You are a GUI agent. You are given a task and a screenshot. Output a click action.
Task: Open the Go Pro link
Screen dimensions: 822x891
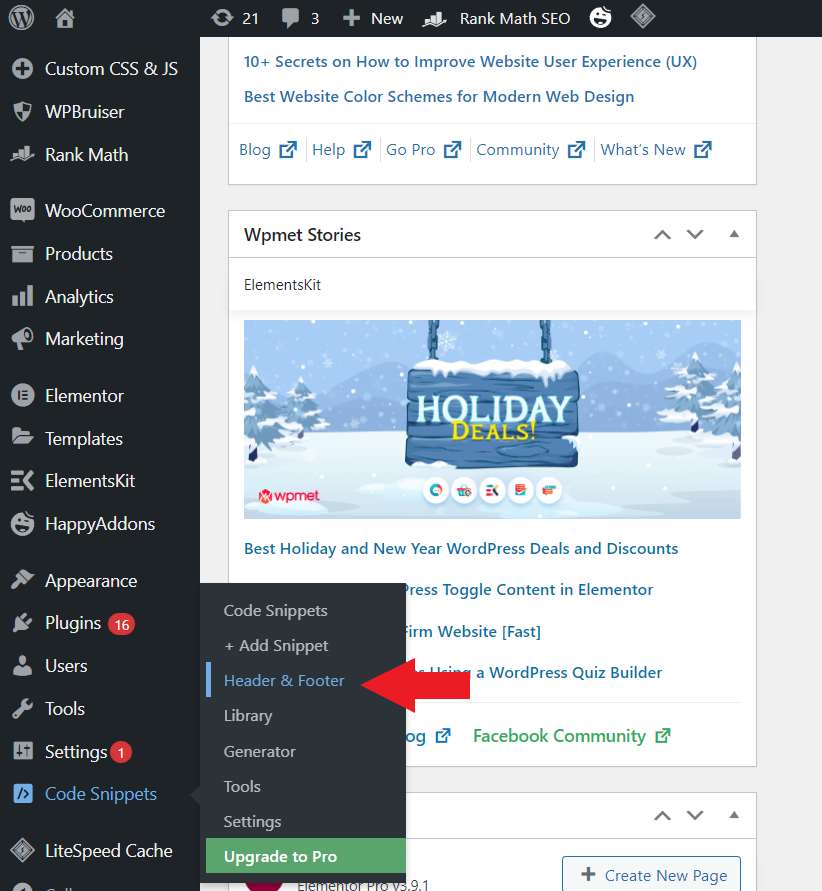click(423, 150)
